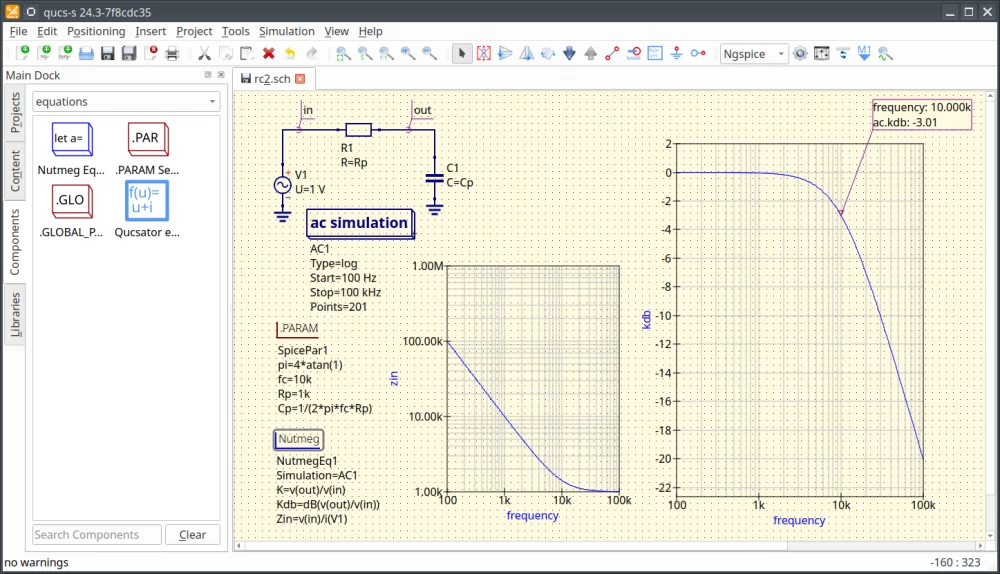1000x574 pixels.
Task: Close the current document via toolbar icon
Action: click(151, 54)
